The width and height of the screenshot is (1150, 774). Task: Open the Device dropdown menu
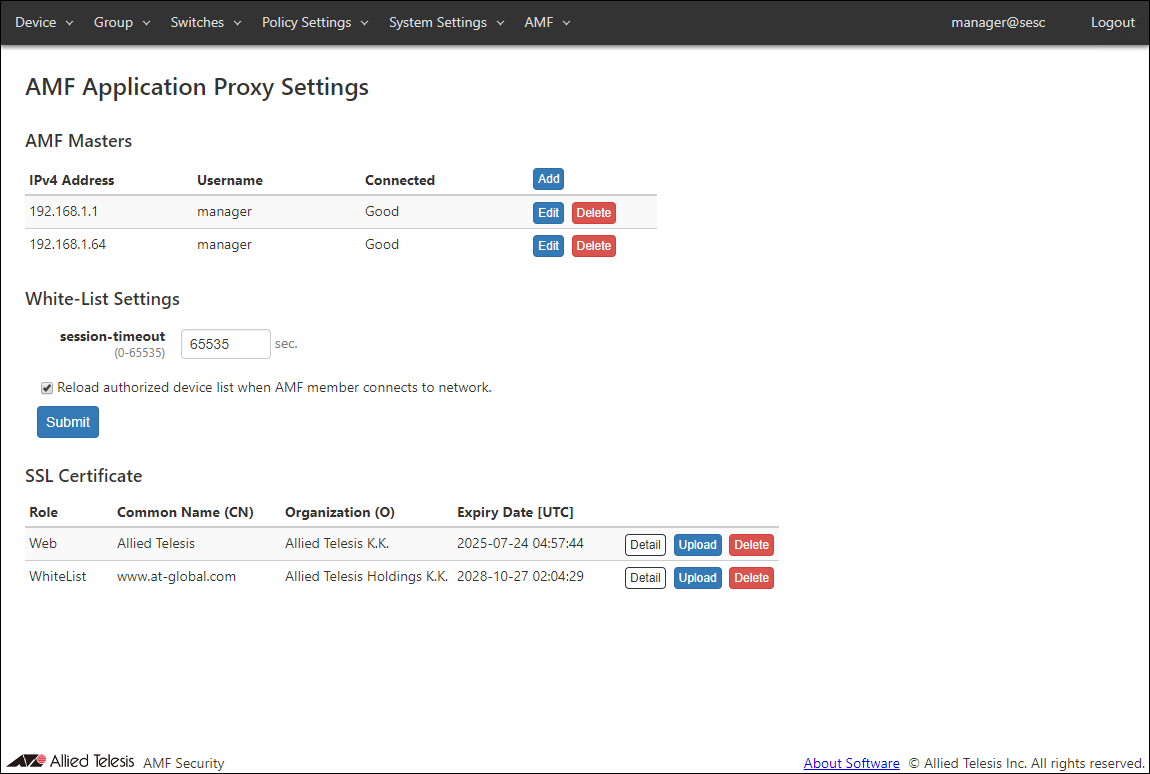coord(44,22)
